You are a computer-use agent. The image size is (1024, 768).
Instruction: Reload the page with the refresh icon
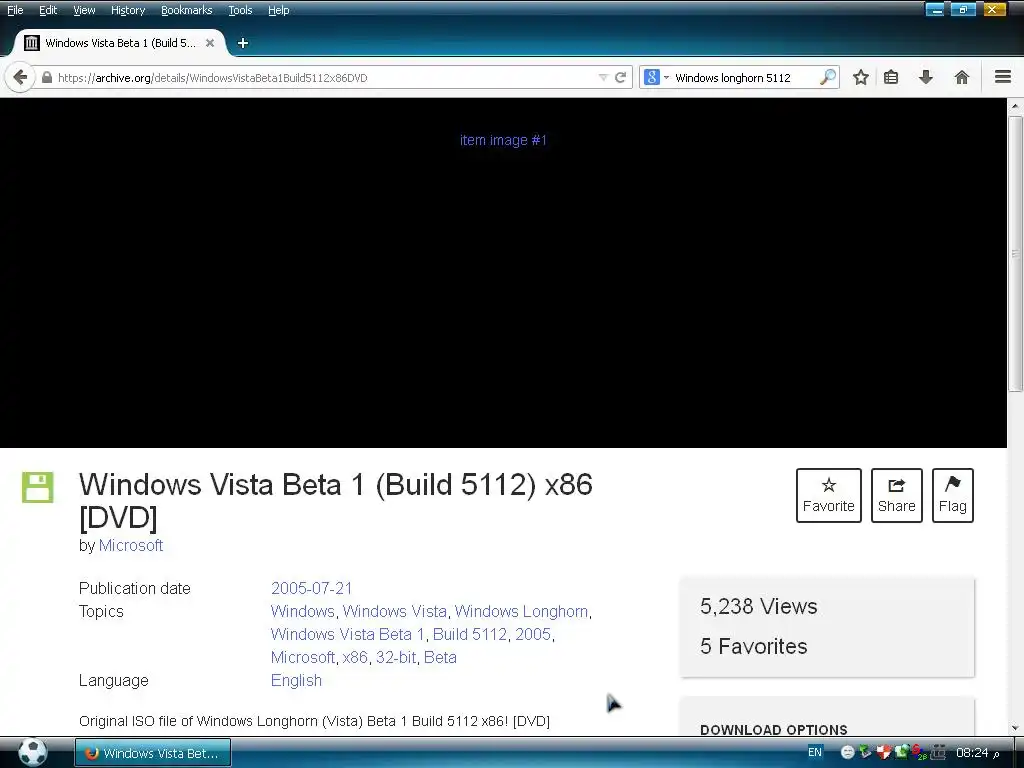click(620, 78)
